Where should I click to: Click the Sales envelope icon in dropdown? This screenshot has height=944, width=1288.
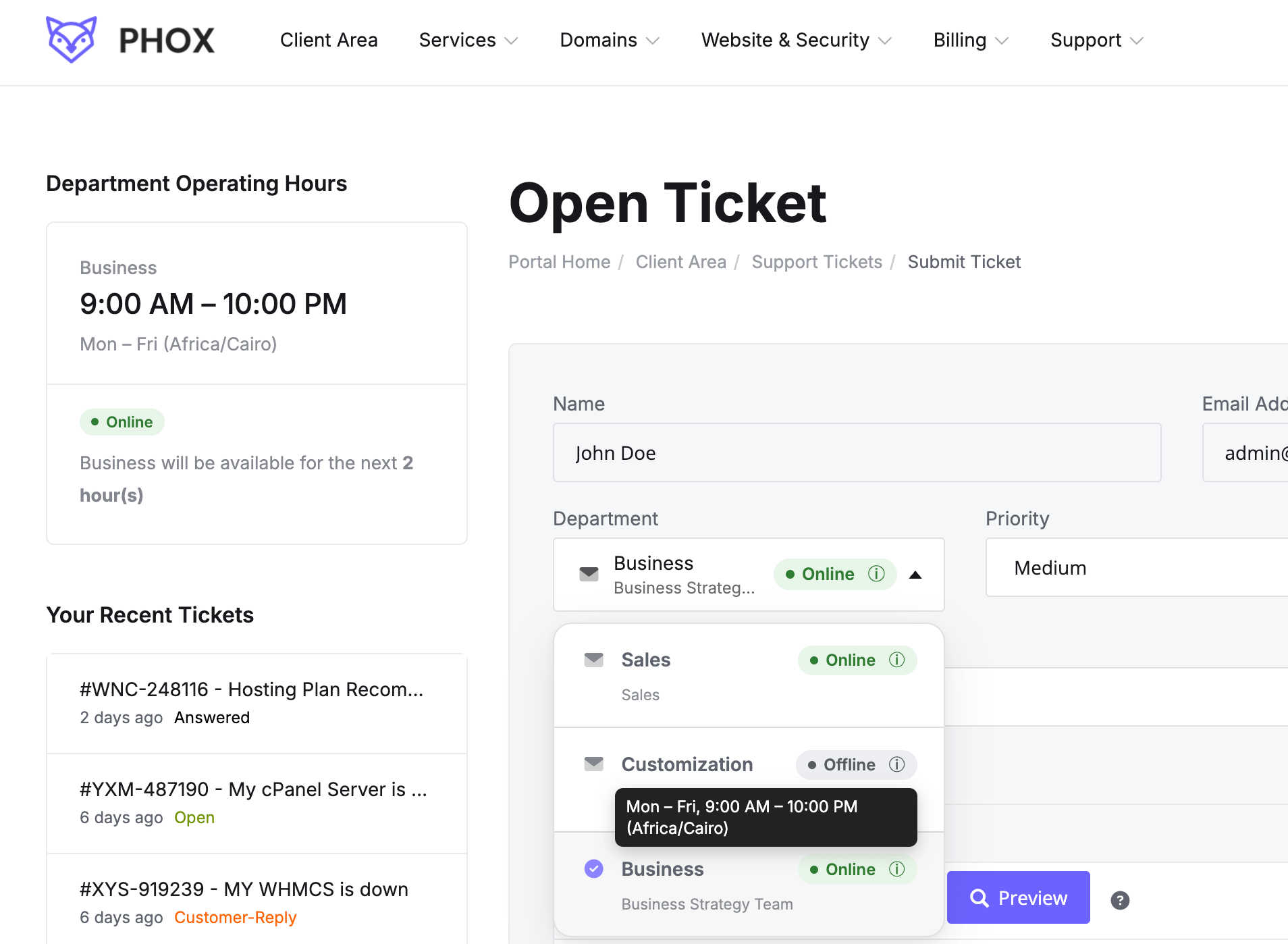tap(593, 660)
